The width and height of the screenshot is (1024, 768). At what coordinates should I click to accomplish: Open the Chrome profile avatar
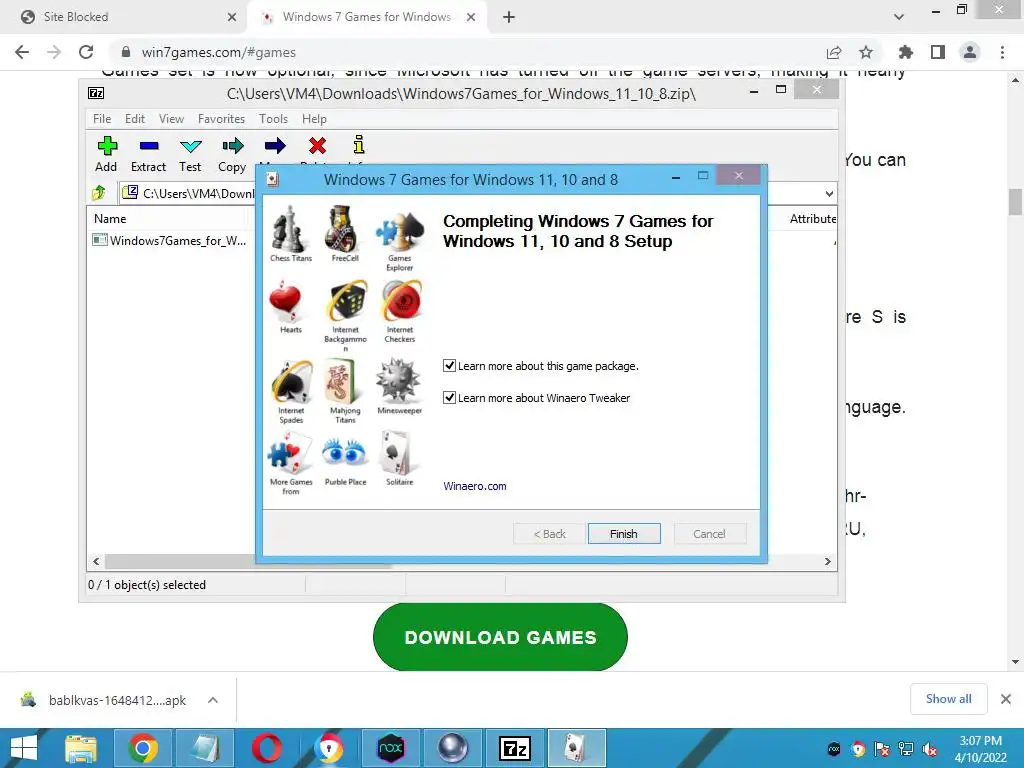[970, 52]
